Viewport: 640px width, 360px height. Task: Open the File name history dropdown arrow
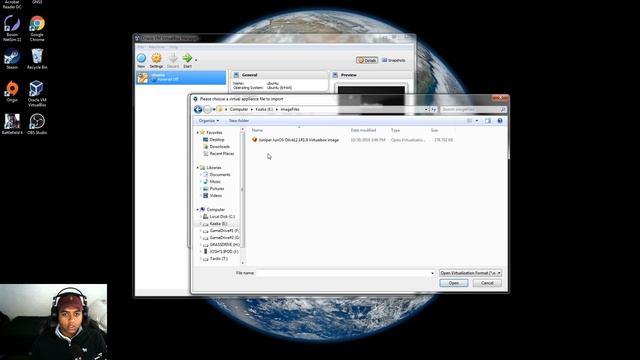(x=432, y=273)
